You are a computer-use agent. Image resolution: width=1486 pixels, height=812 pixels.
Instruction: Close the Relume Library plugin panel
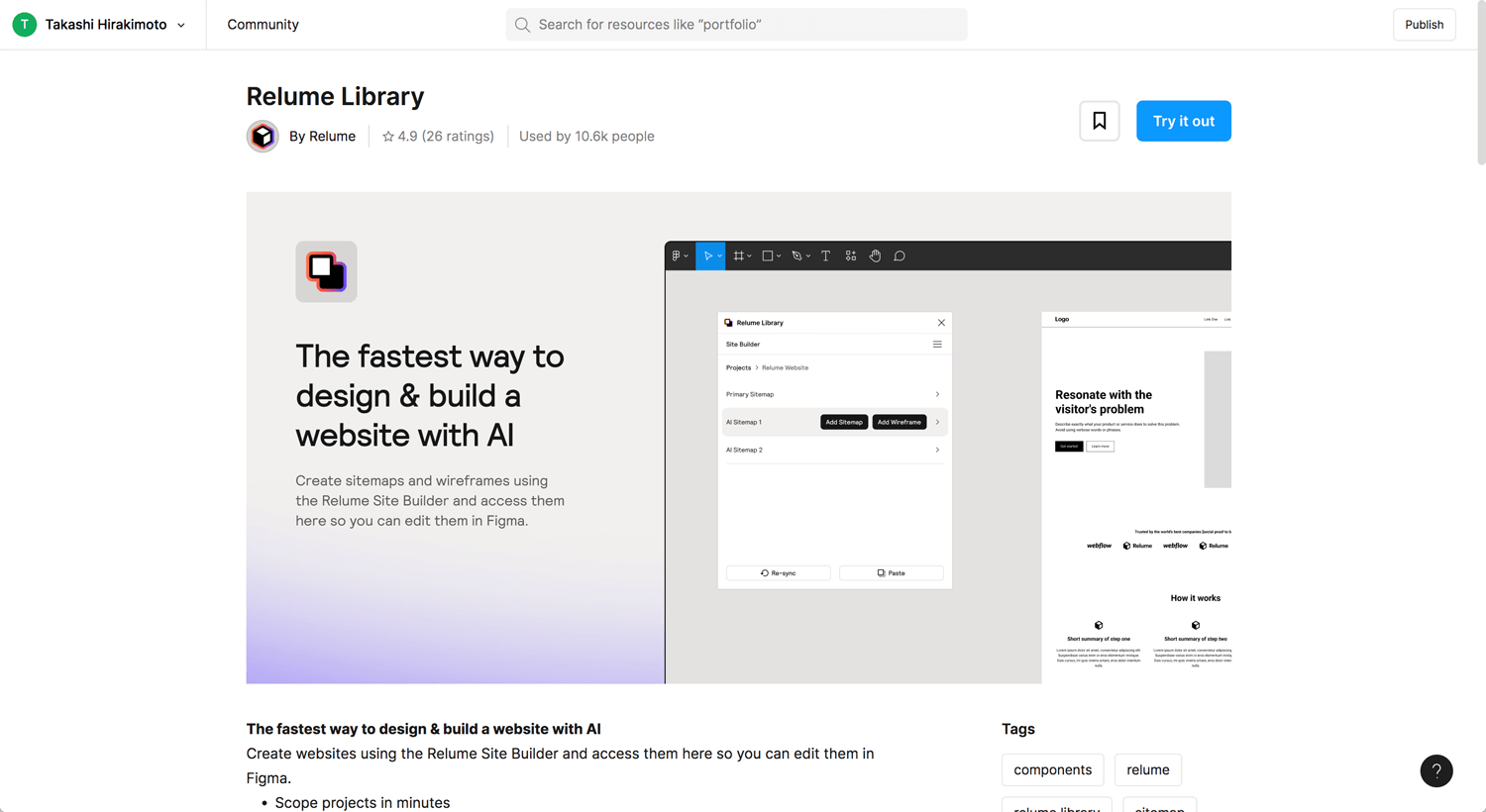[x=941, y=323]
